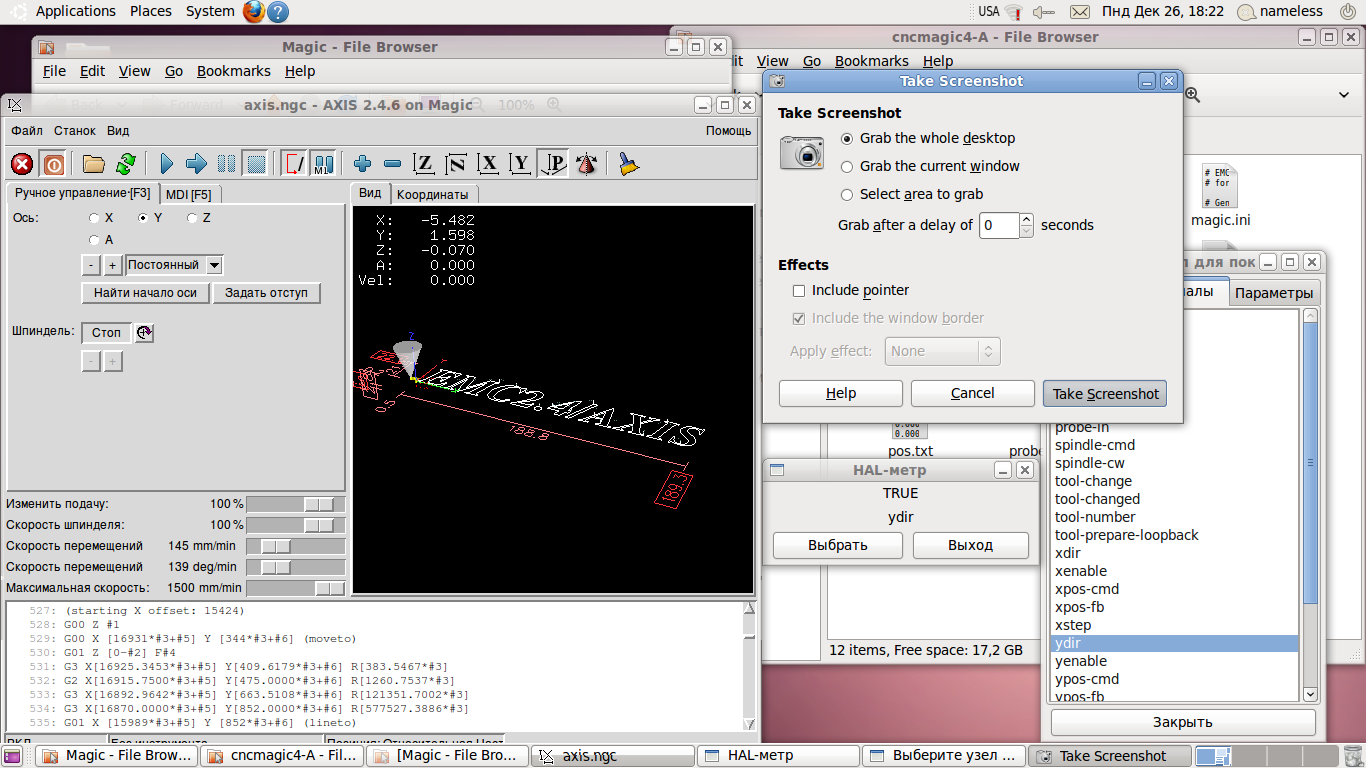
Task: Increase the screenshot delay with the up stepper
Action: pyautogui.click(x=1026, y=219)
